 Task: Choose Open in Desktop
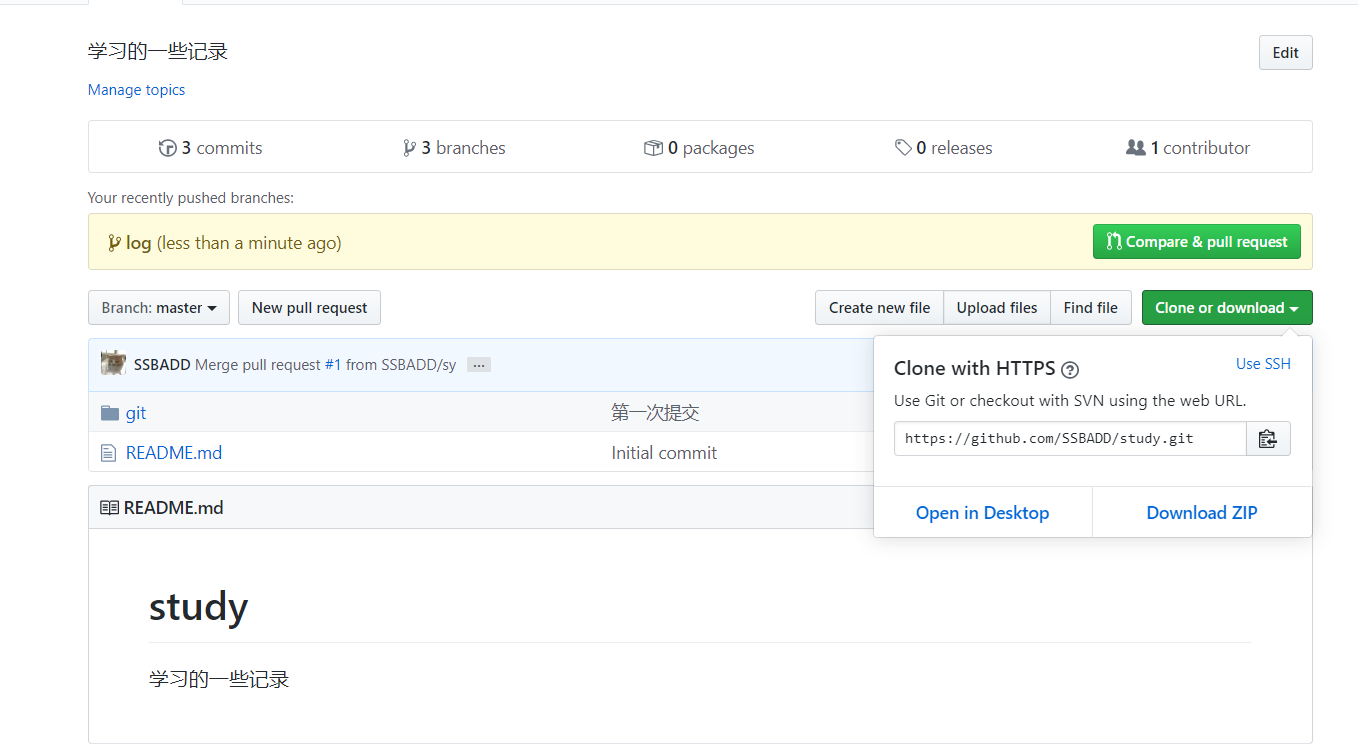[982, 513]
